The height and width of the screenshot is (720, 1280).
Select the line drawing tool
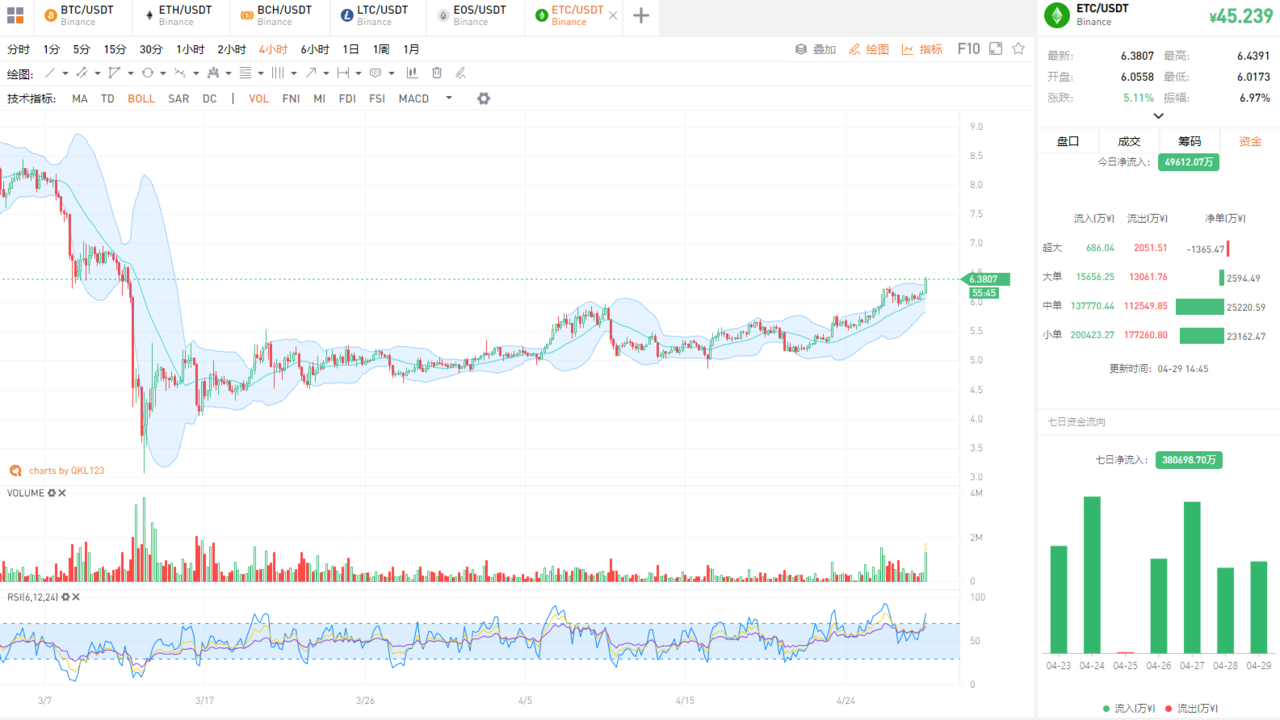point(50,73)
